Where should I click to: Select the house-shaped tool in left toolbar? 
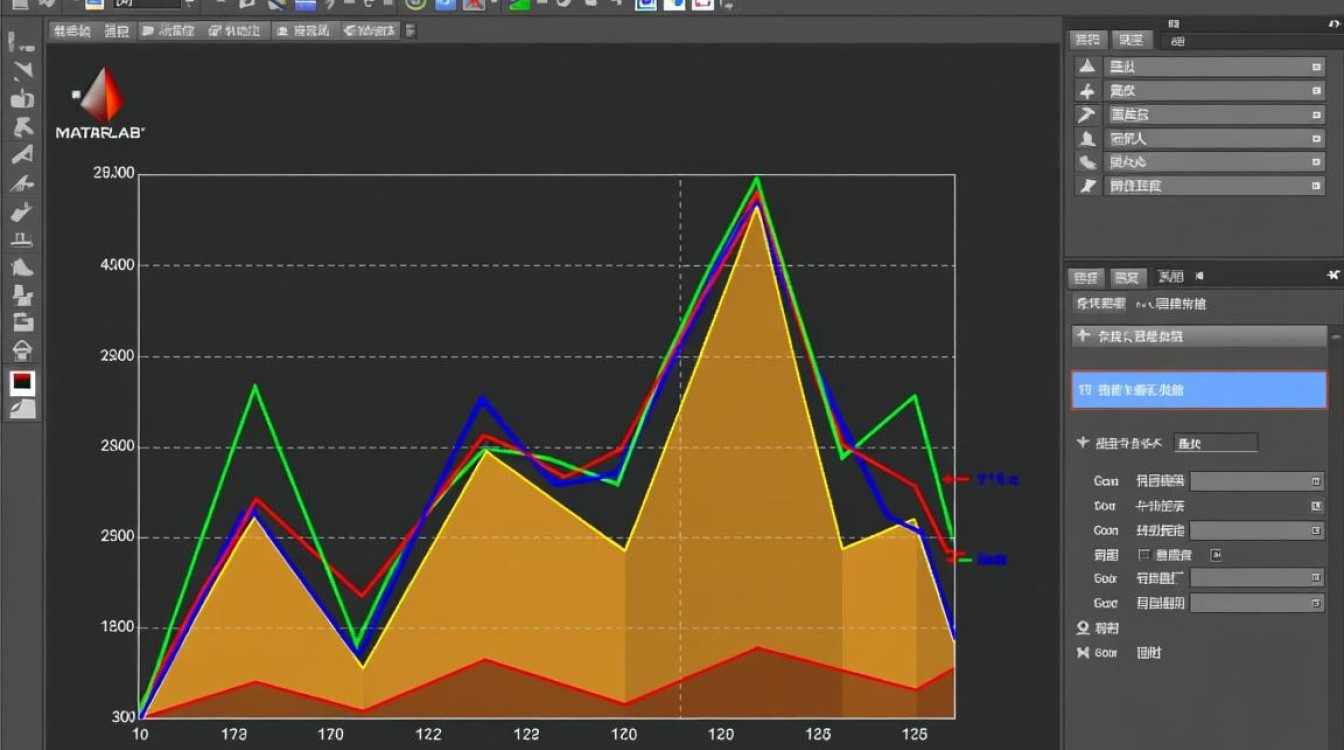click(x=22, y=350)
